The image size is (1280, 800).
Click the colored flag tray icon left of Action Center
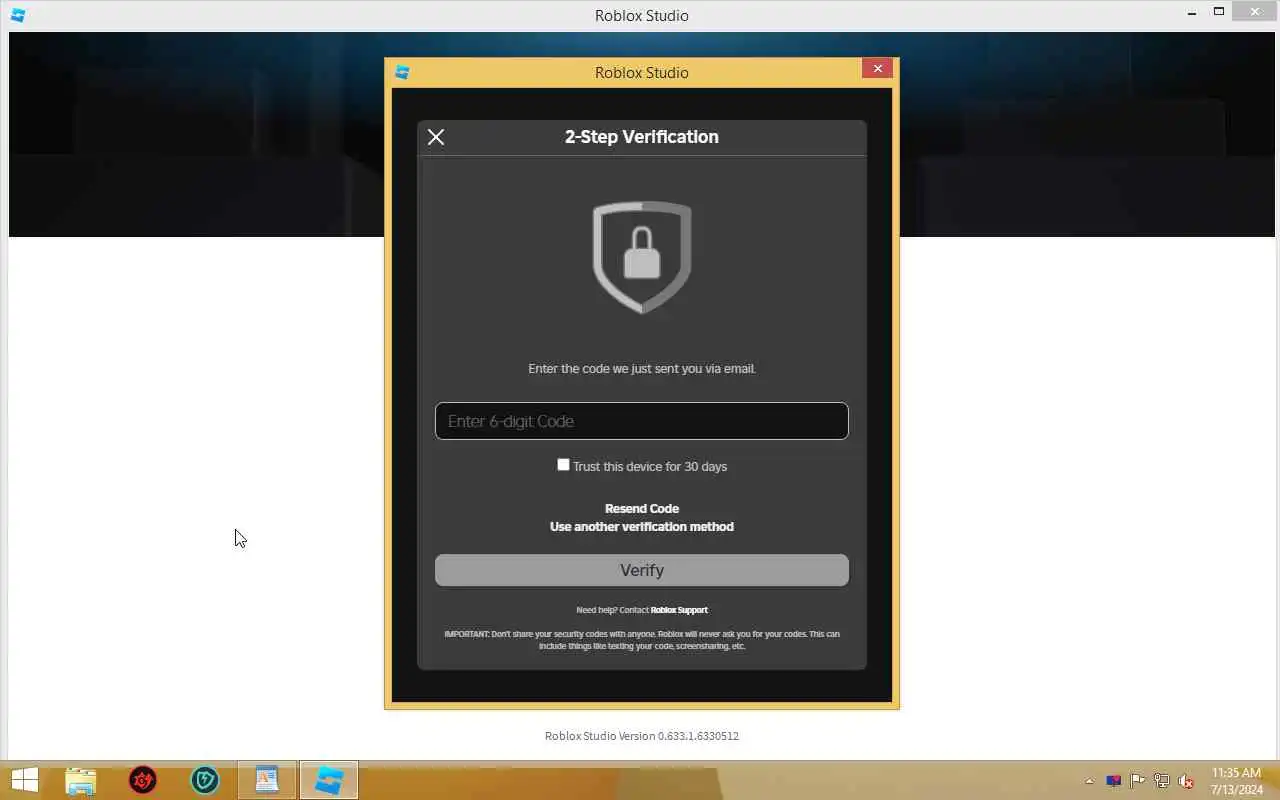click(1114, 781)
